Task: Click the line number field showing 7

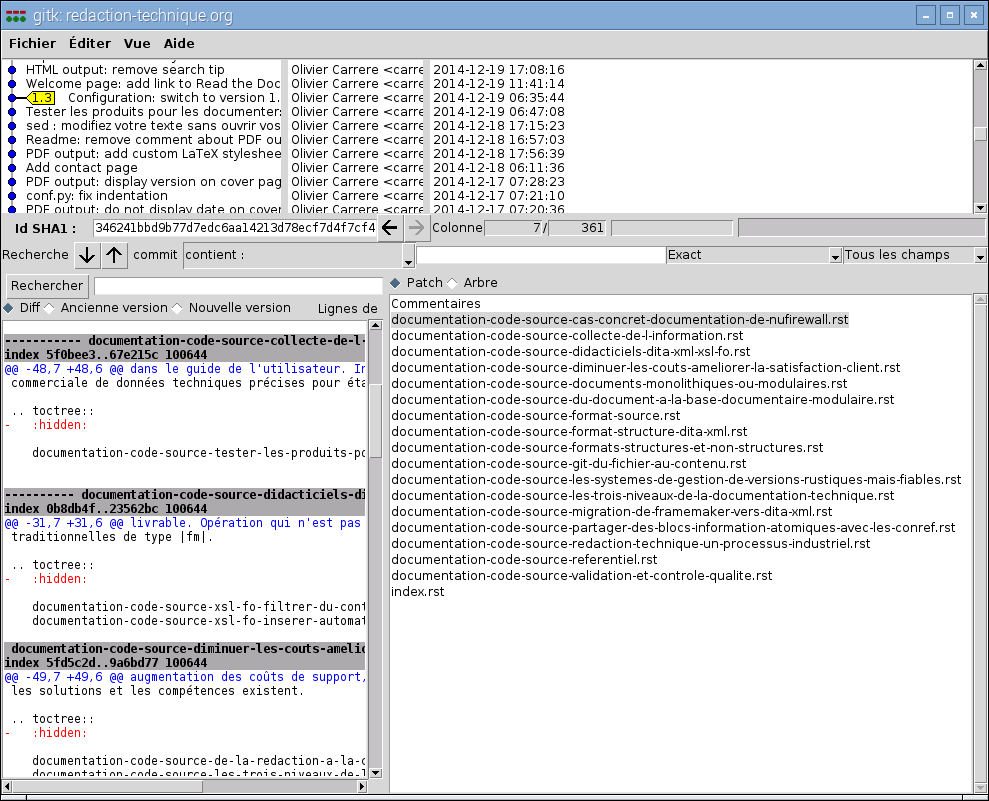Action: (513, 228)
